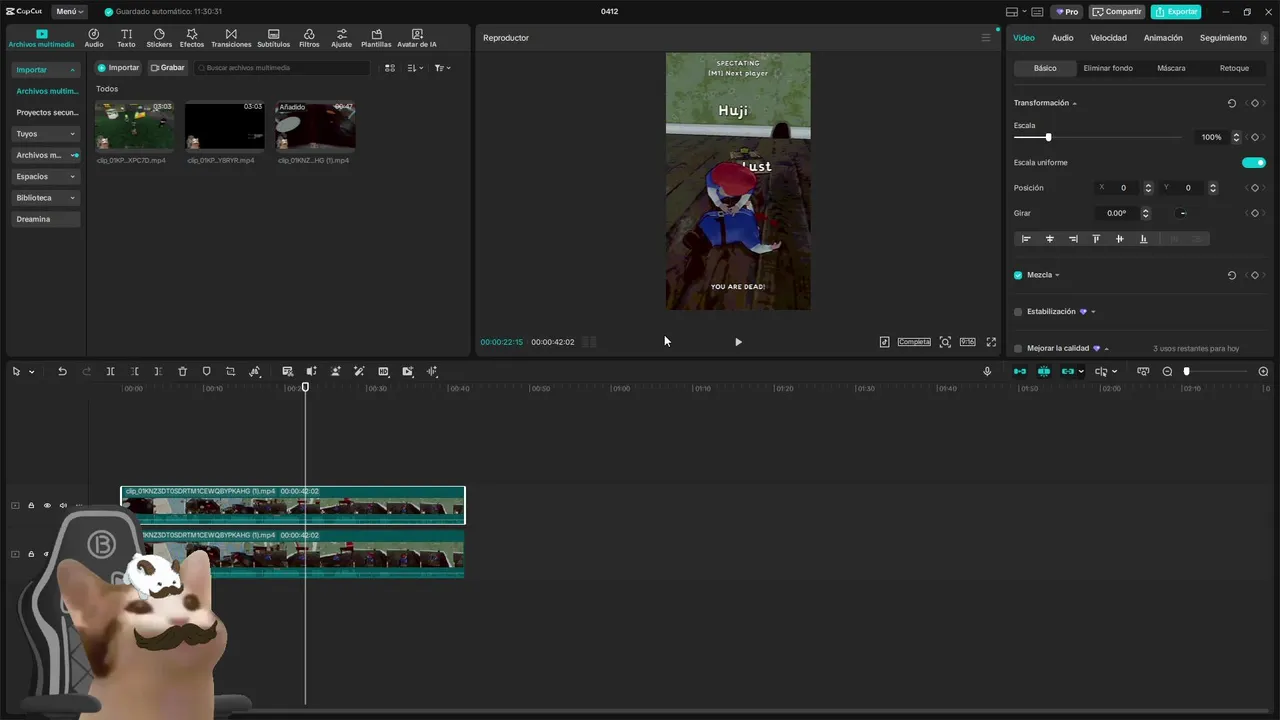Open the player panel hamburger menu
The image size is (1280, 720).
[985, 38]
